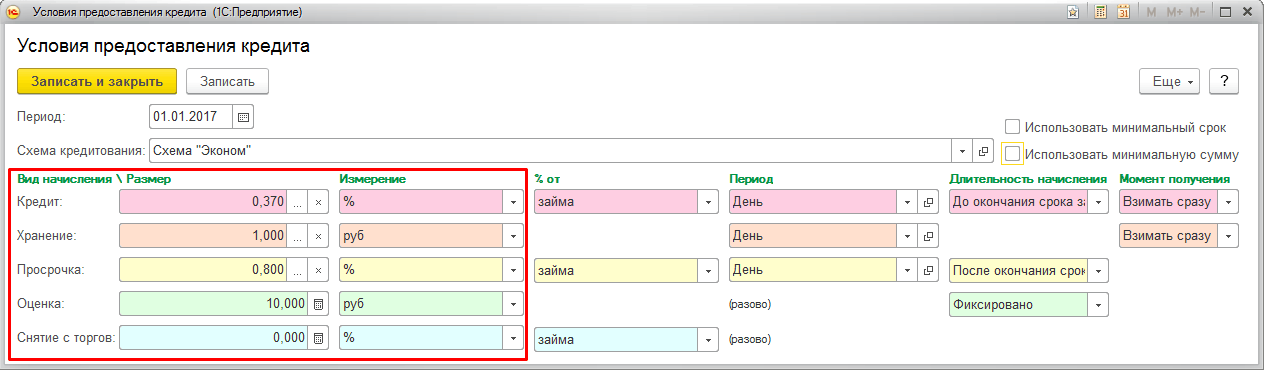
Task: Clear the Кредит size value
Action: (x=318, y=202)
